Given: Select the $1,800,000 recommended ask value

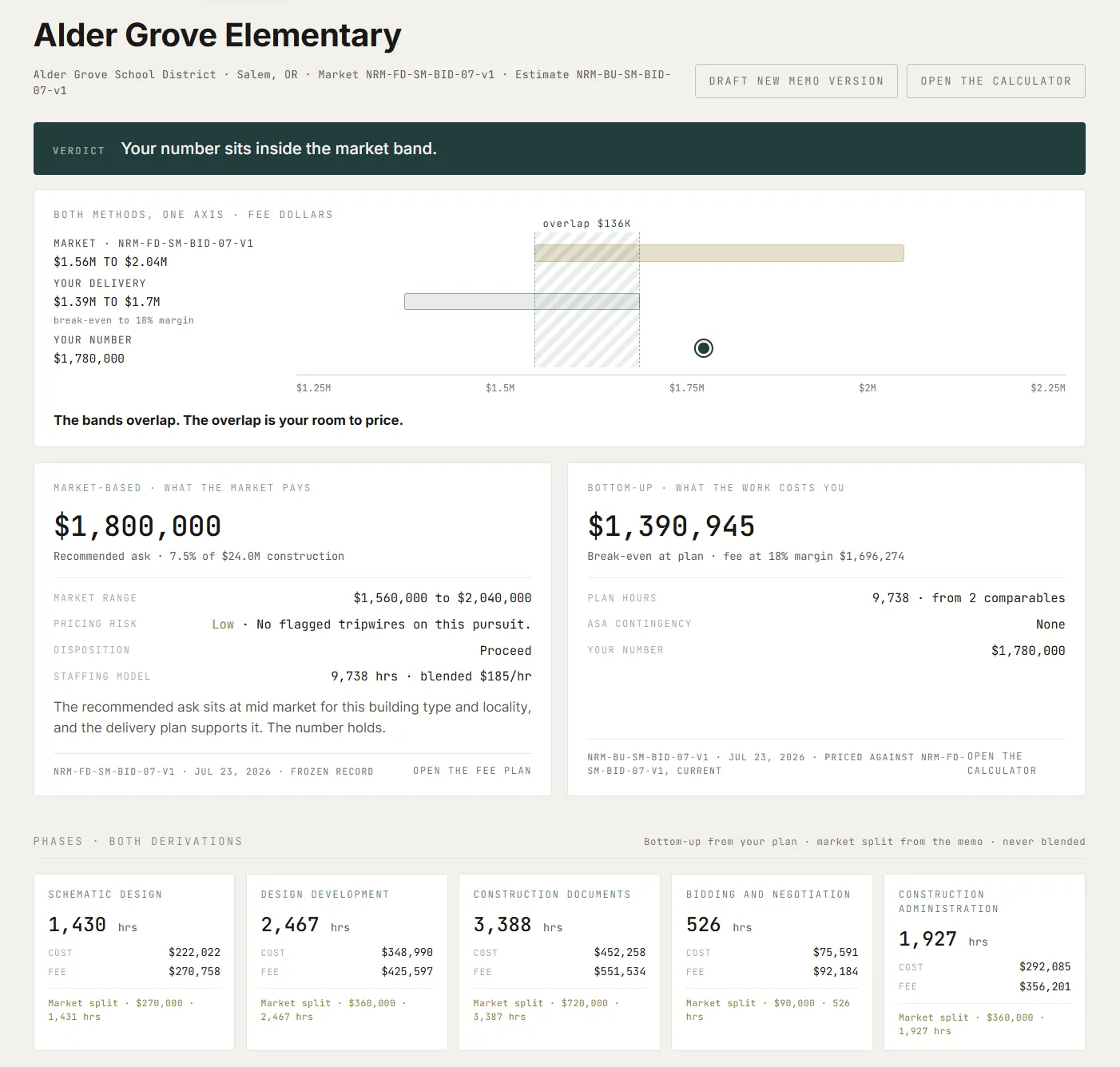Looking at the screenshot, I should coord(137,526).
